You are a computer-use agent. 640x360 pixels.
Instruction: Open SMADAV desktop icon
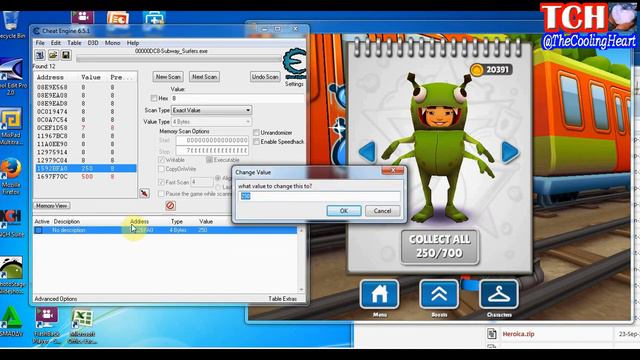(x=11, y=321)
